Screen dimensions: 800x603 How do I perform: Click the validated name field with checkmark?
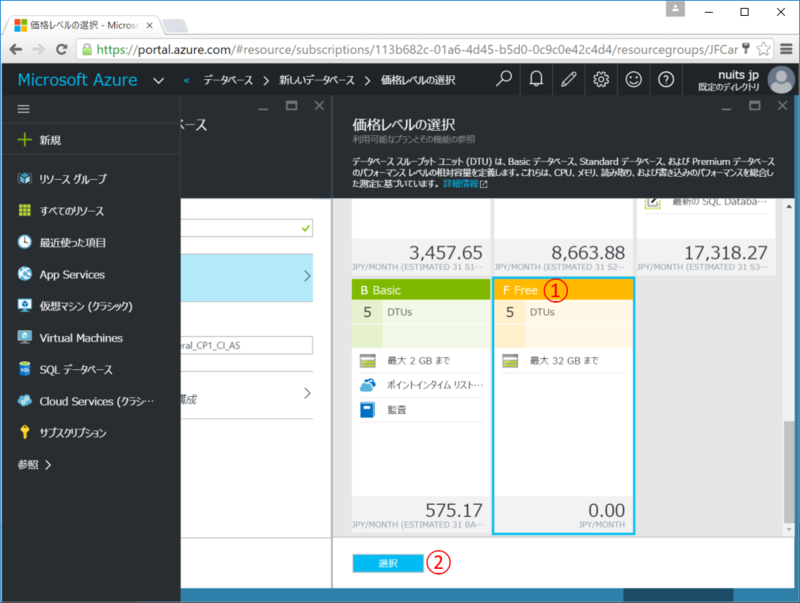click(x=247, y=228)
